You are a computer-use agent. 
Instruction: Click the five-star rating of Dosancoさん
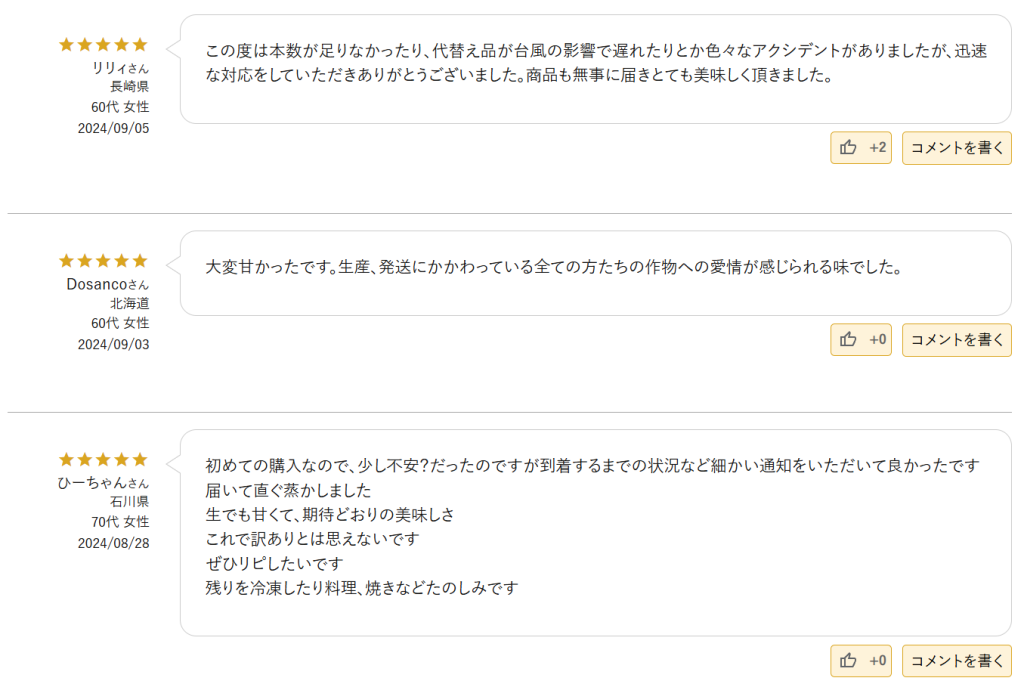pyautogui.click(x=103, y=261)
